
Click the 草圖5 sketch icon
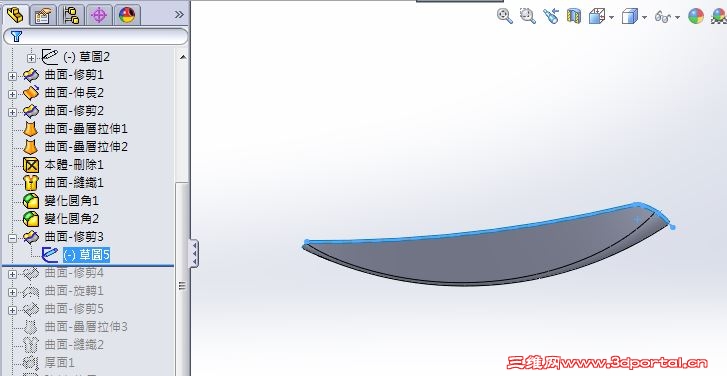[x=50, y=255]
